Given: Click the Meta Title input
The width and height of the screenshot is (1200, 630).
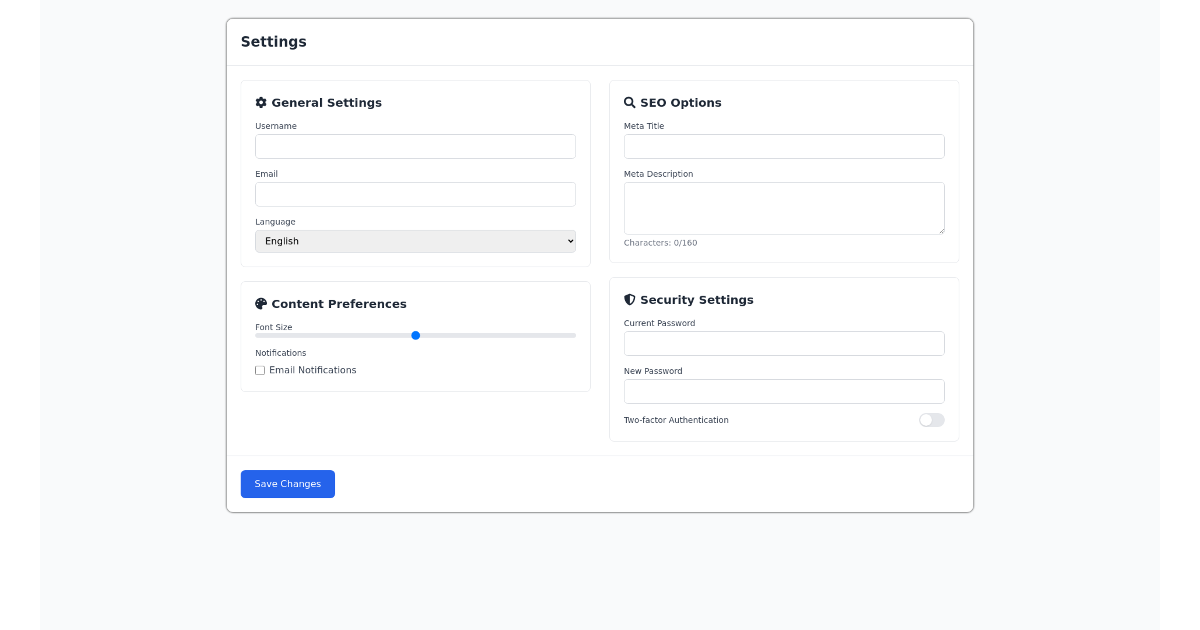Looking at the screenshot, I should point(784,146).
